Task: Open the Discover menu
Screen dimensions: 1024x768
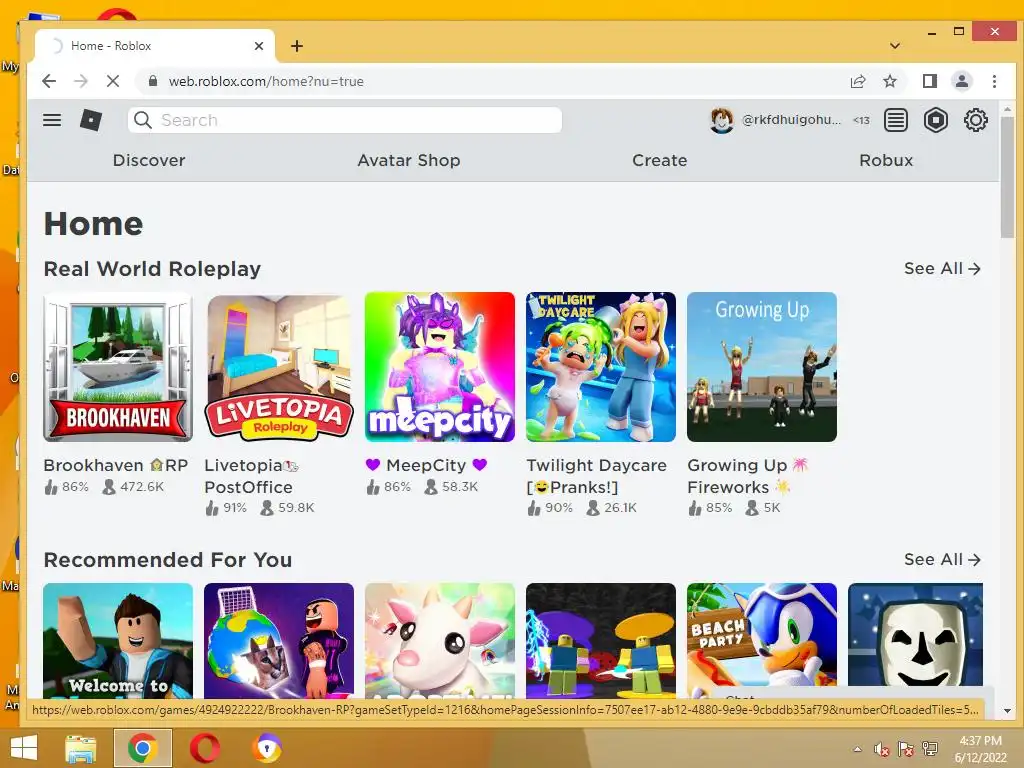Action: (149, 160)
